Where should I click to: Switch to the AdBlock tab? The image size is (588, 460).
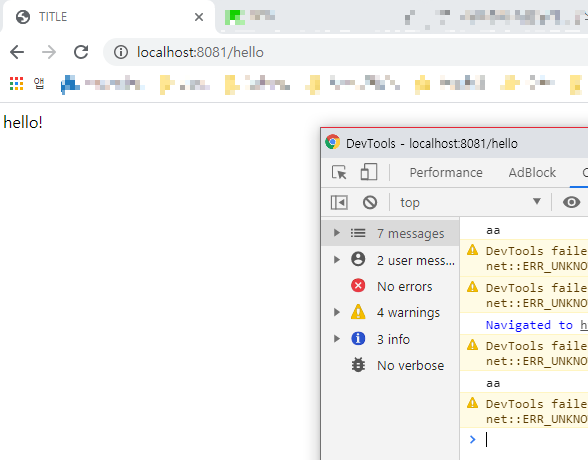532,172
